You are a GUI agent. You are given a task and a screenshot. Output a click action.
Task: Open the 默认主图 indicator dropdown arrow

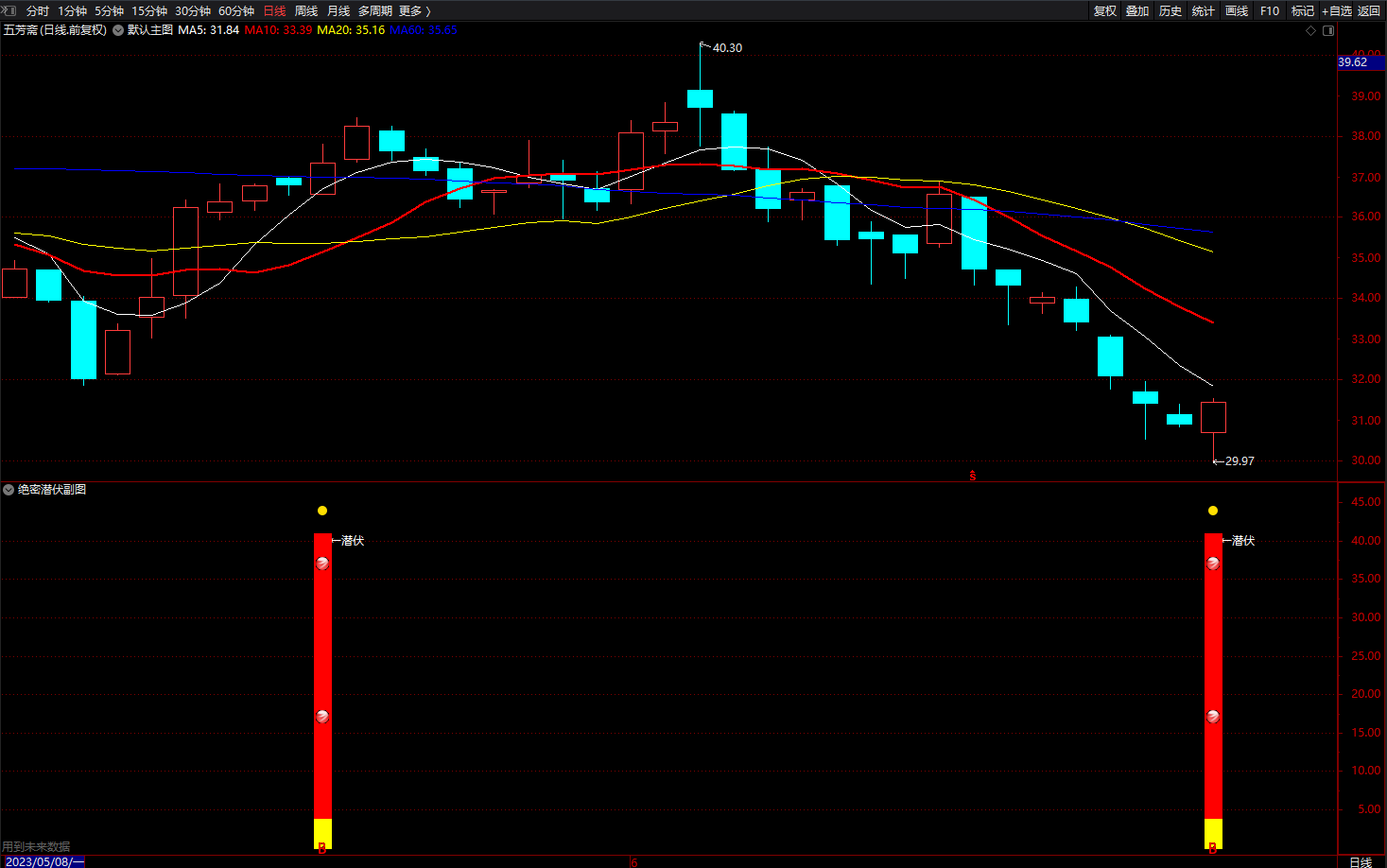(118, 30)
